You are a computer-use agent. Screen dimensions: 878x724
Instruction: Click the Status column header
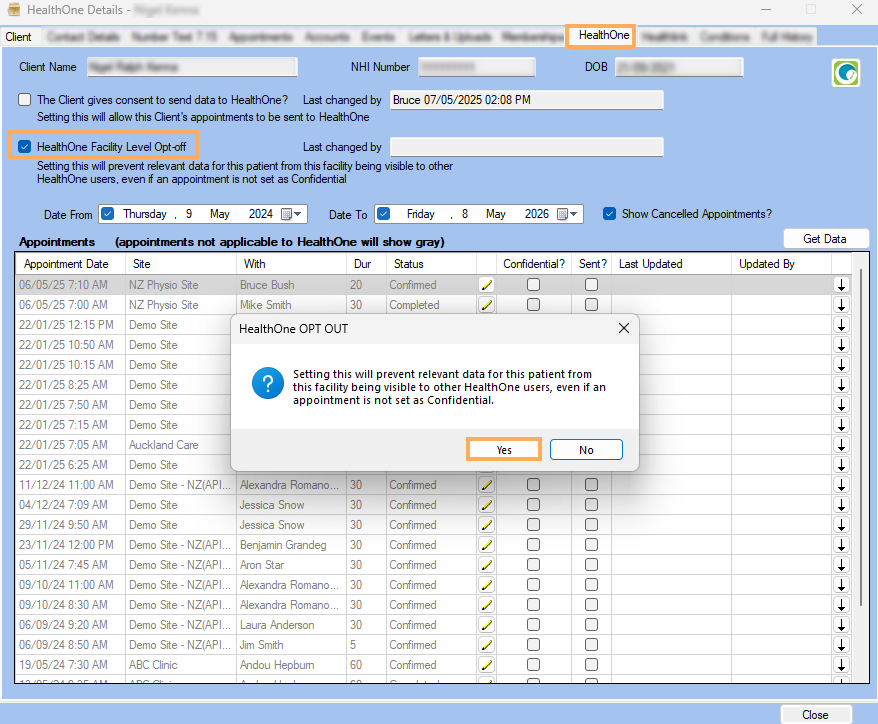point(431,264)
